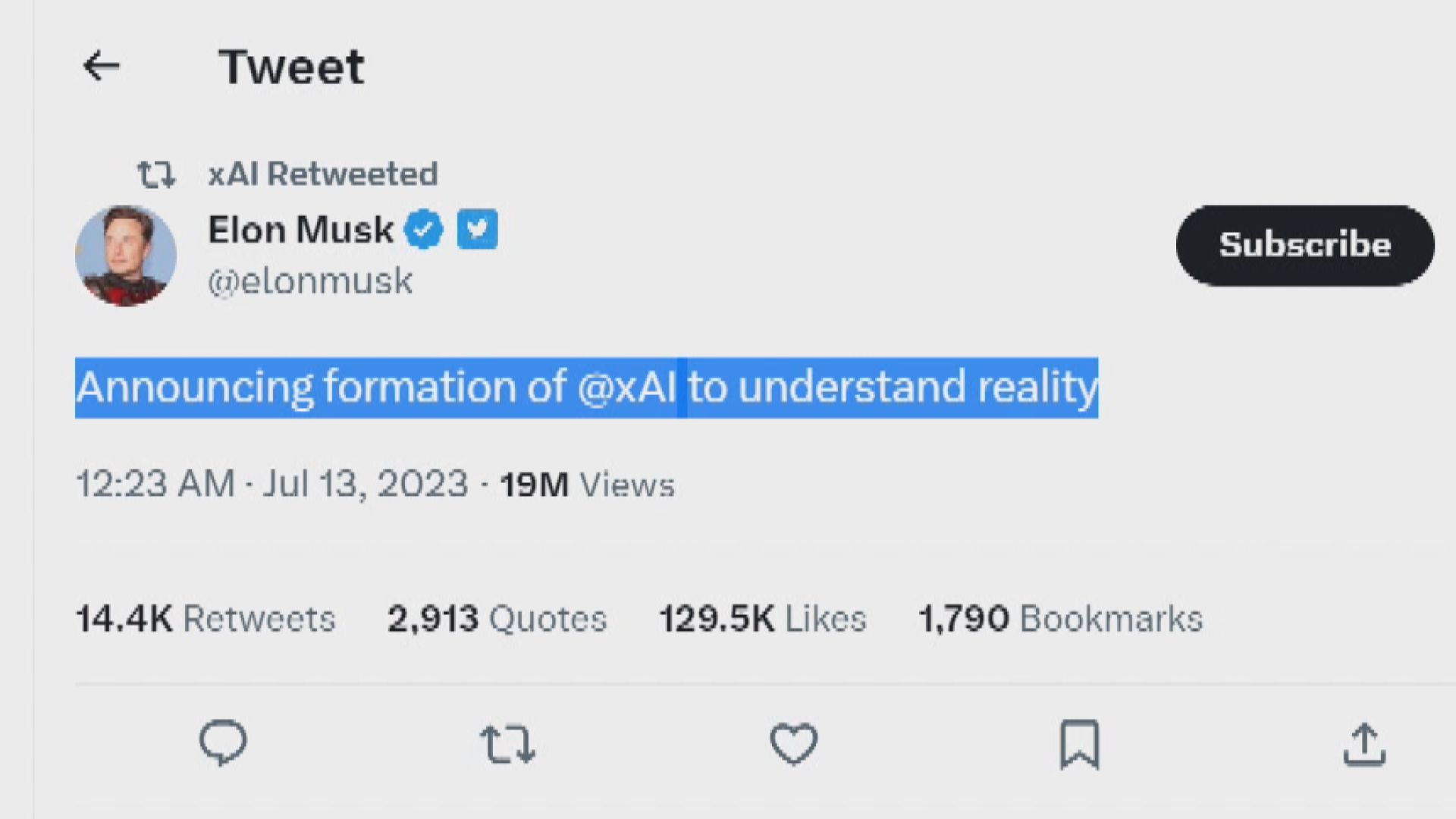Click the xAI Retweeted label
Viewport: 1456px width, 819px height.
click(x=323, y=174)
